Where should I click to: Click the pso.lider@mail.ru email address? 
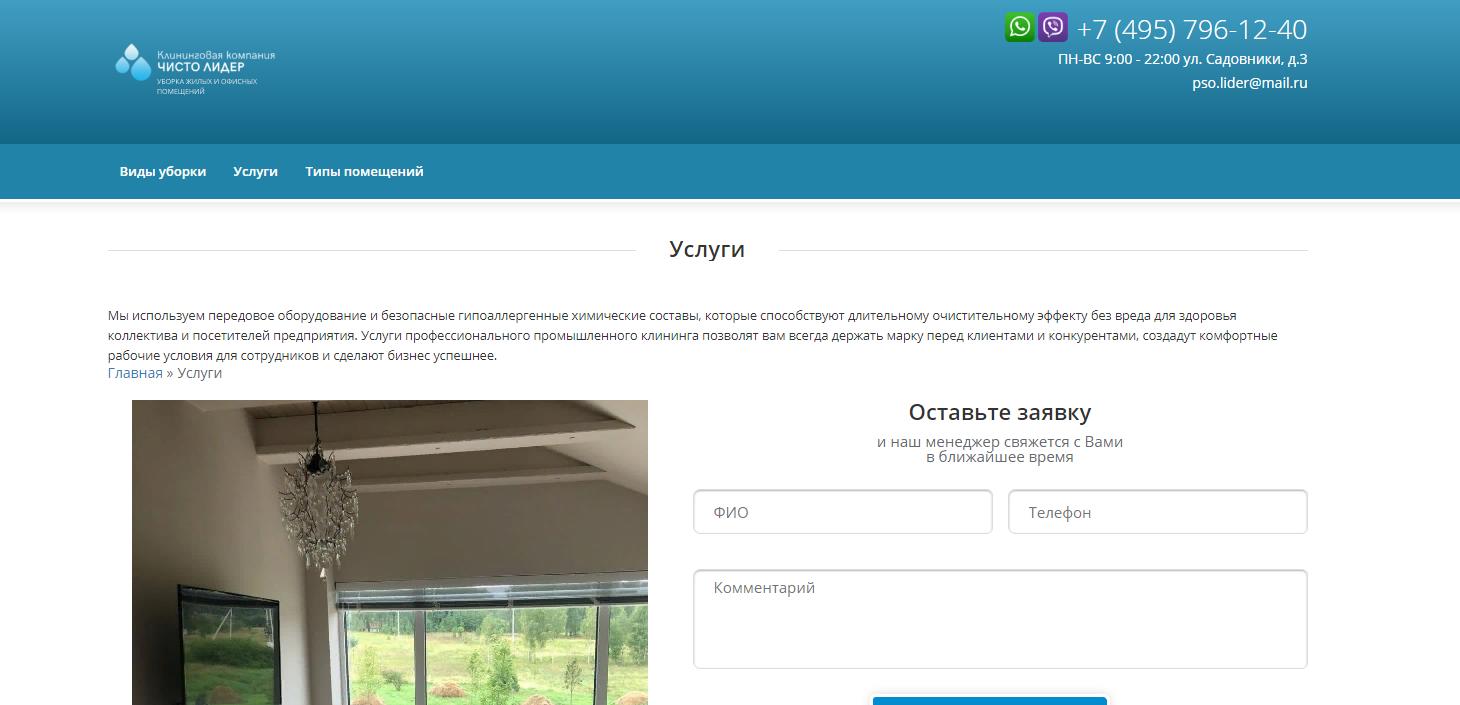click(1250, 83)
